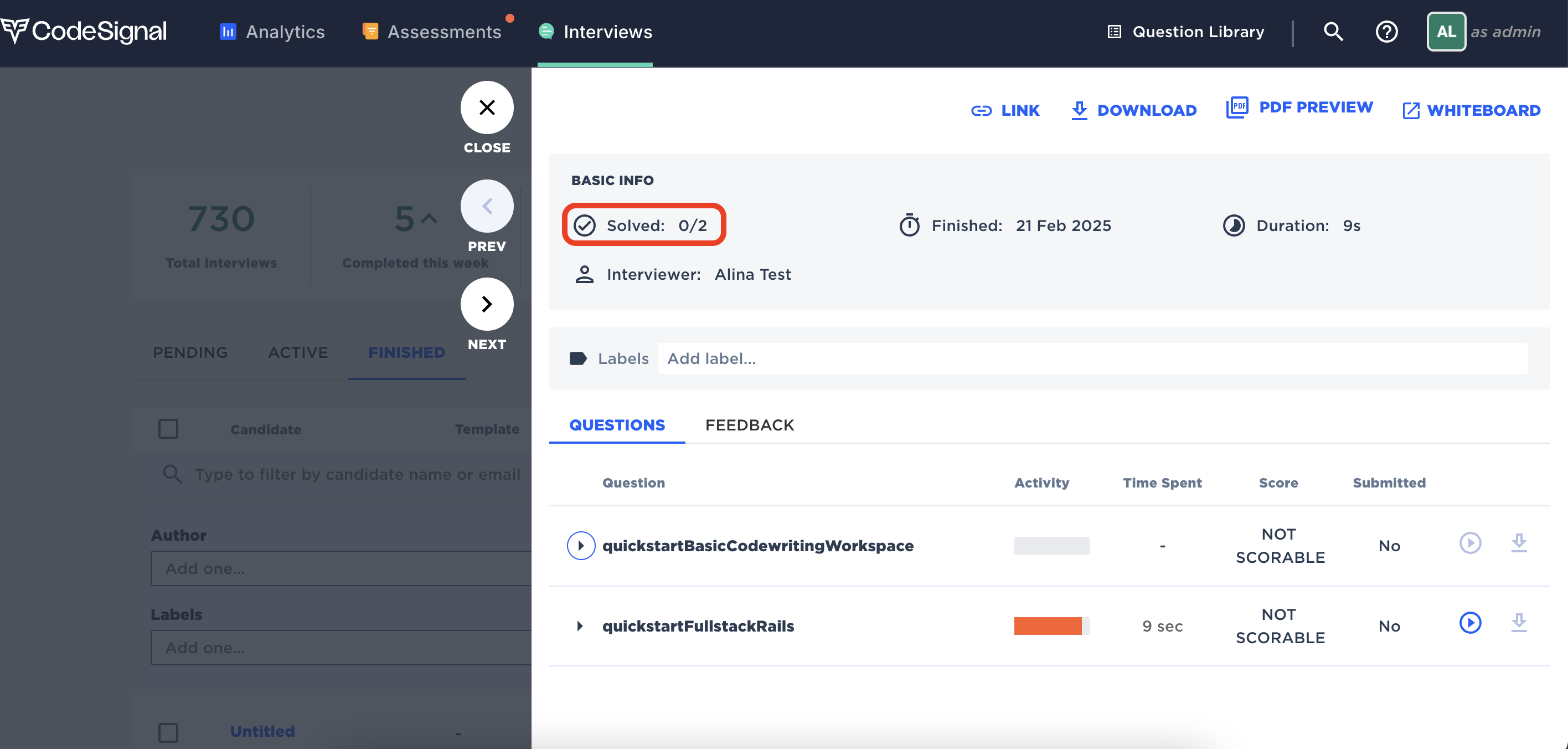The image size is (1568, 749).
Task: Switch to the QUESTIONS tab
Action: [617, 425]
